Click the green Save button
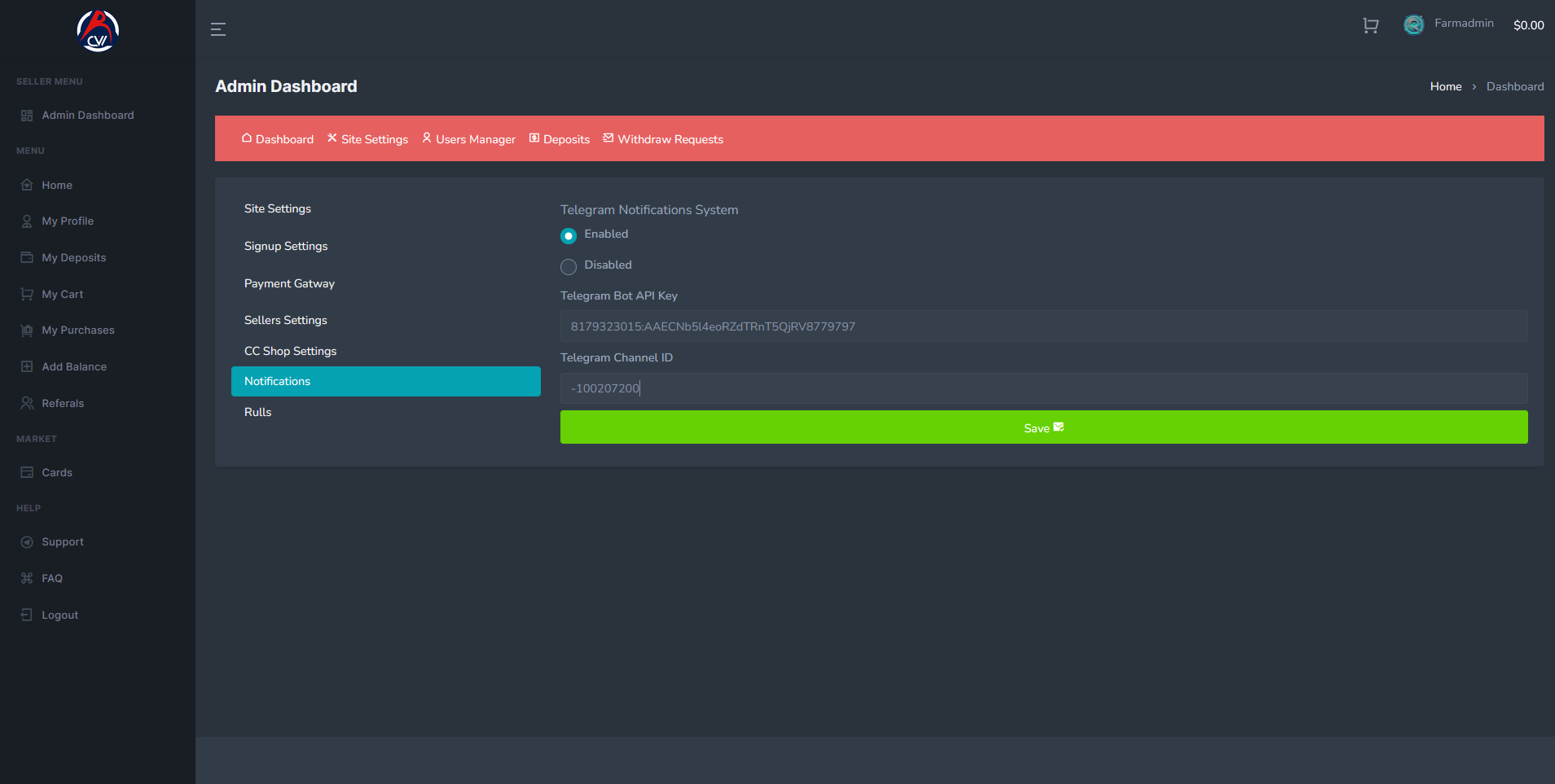 click(x=1044, y=427)
